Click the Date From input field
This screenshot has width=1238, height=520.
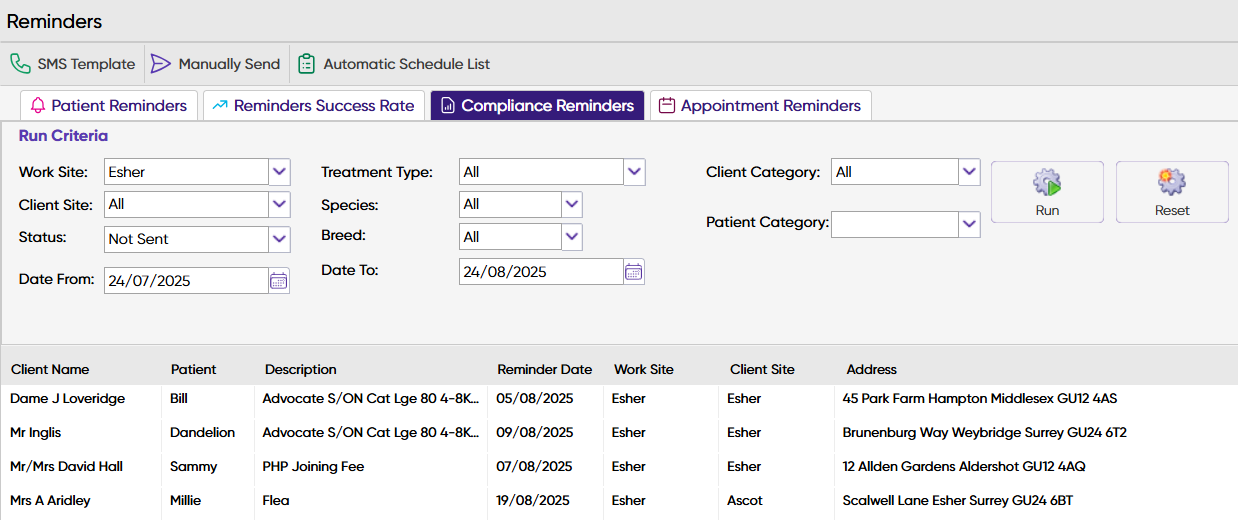click(x=186, y=281)
